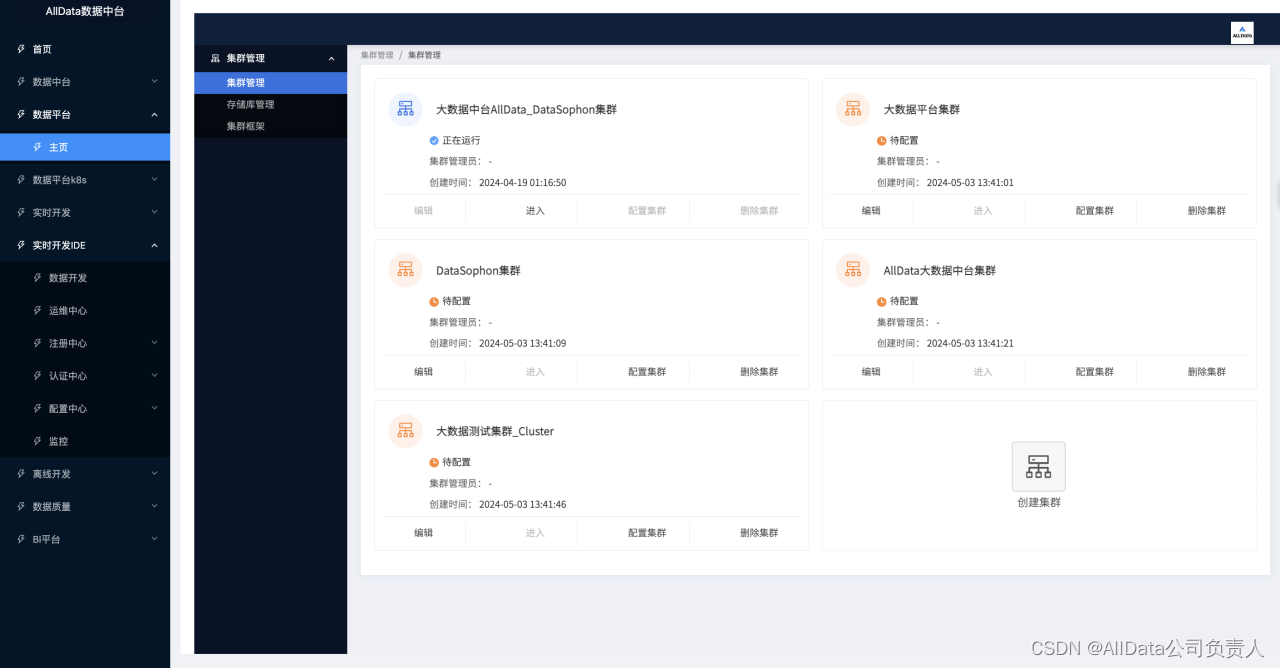Image resolution: width=1280 pixels, height=668 pixels.
Task: Click 配置集群 on 大数据测试集群_Cluster card
Action: pos(647,533)
